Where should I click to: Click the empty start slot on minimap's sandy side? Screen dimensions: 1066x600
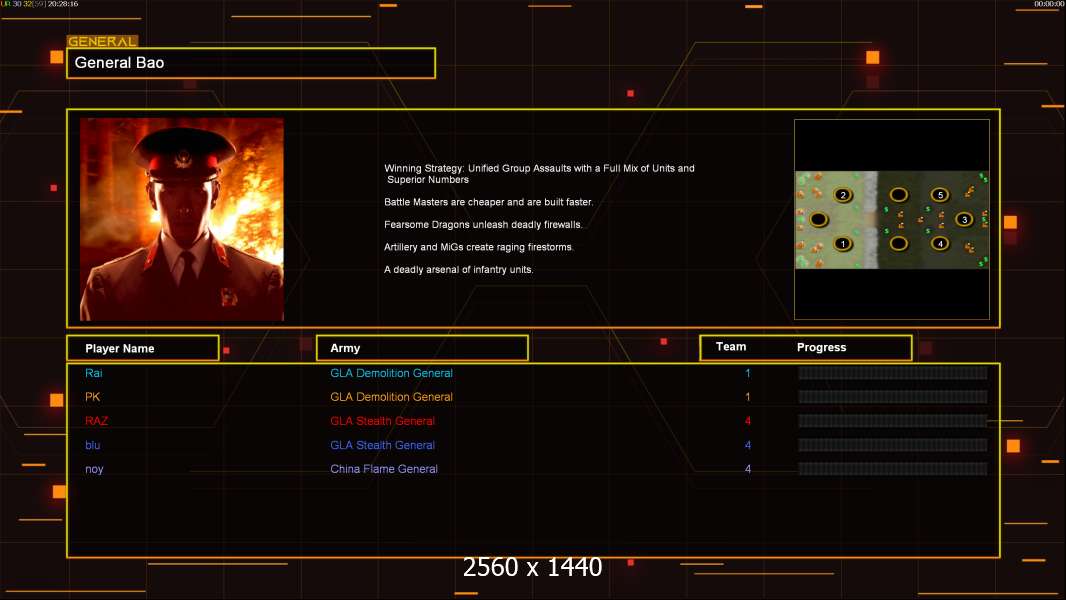819,219
